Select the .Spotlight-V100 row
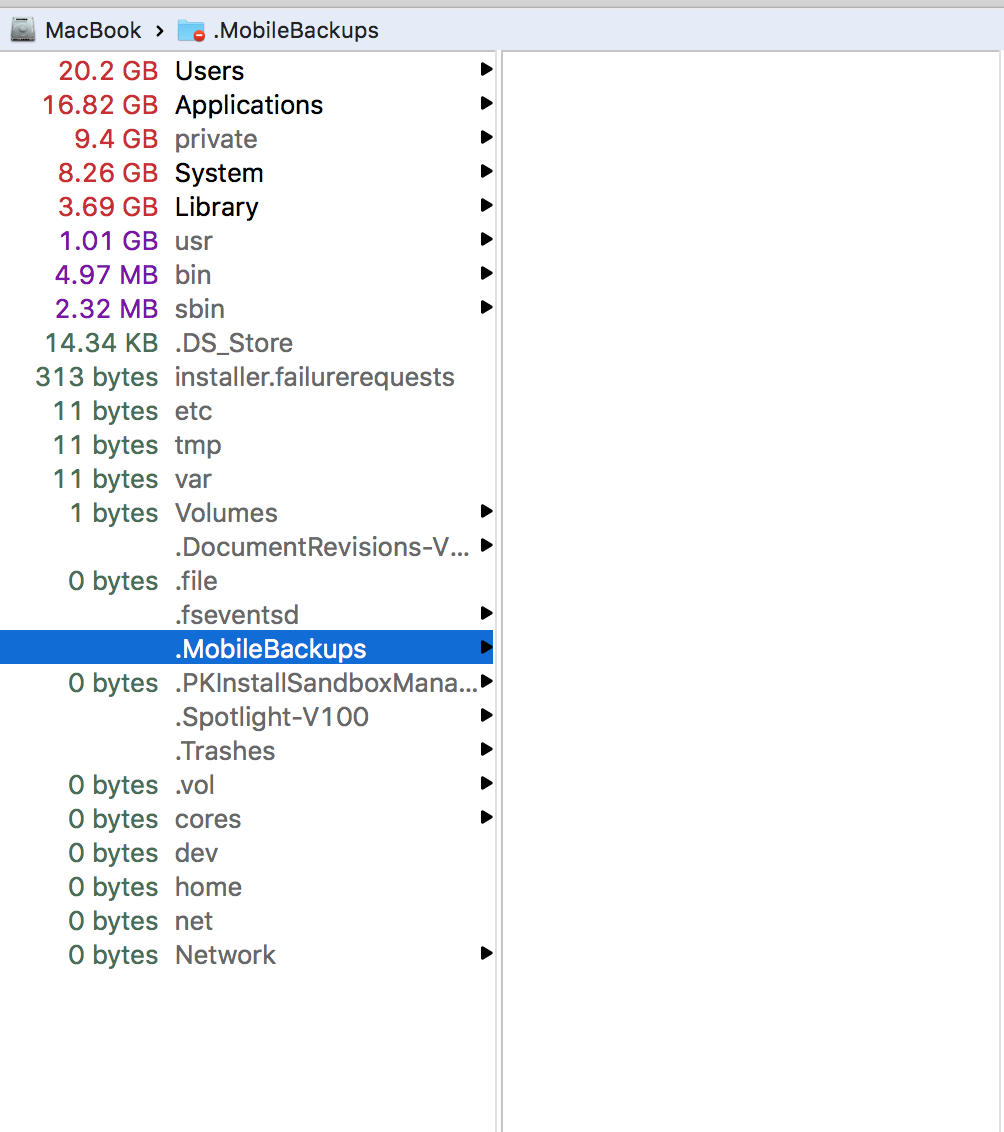This screenshot has width=1004, height=1132. [247, 716]
